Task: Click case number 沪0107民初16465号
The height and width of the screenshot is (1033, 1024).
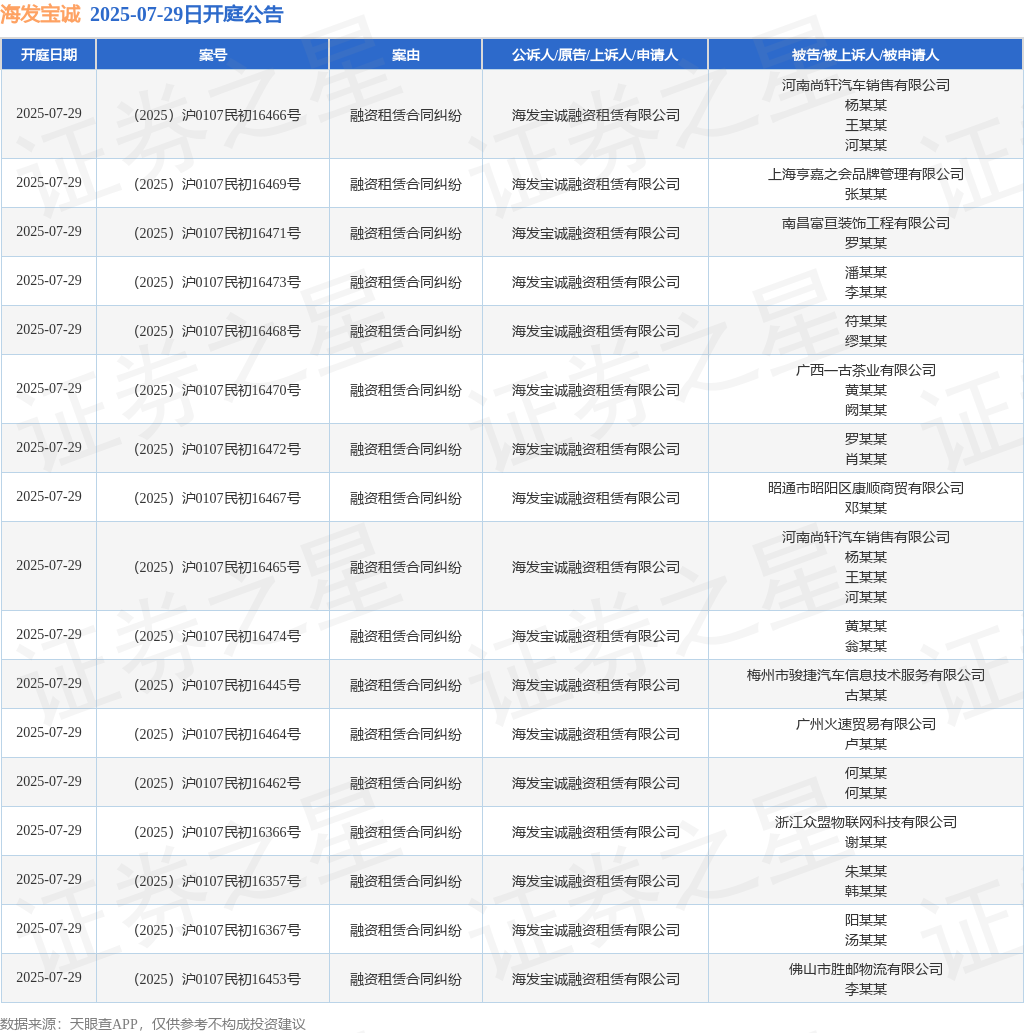Action: (241, 567)
